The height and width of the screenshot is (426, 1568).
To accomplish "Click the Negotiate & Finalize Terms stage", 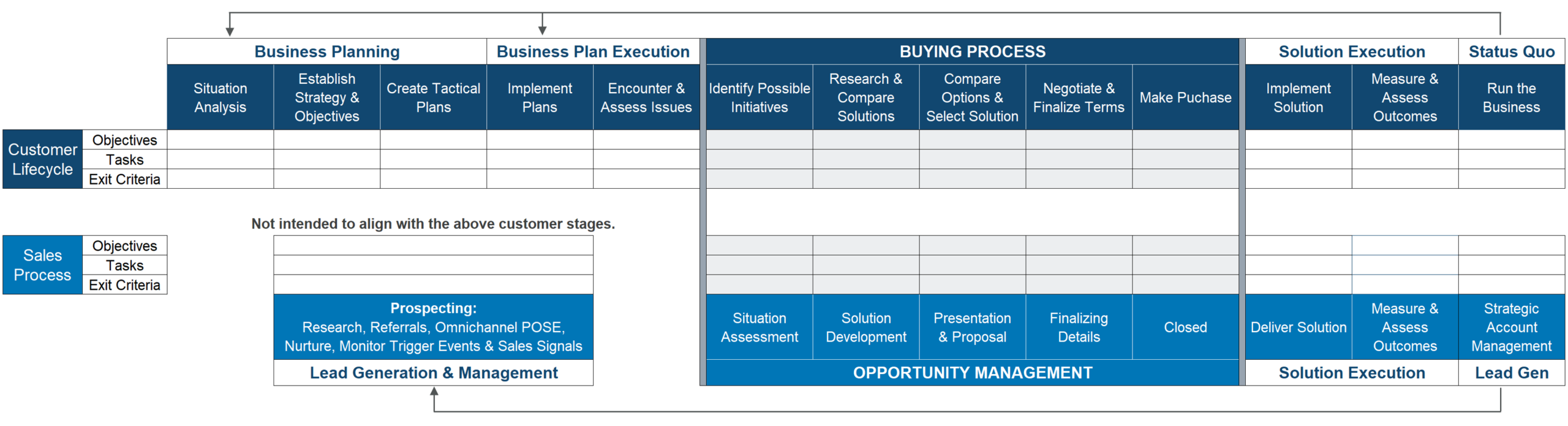I will tap(1078, 97).
